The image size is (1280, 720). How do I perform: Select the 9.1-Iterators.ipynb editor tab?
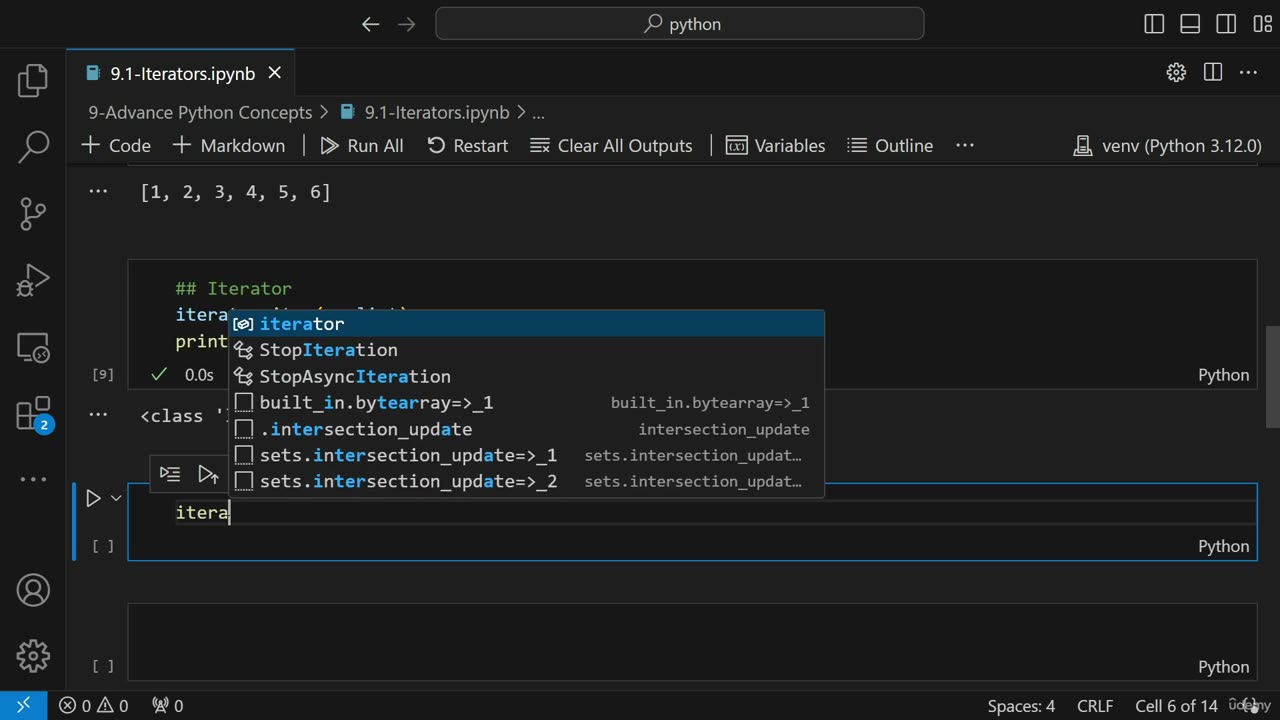182,73
